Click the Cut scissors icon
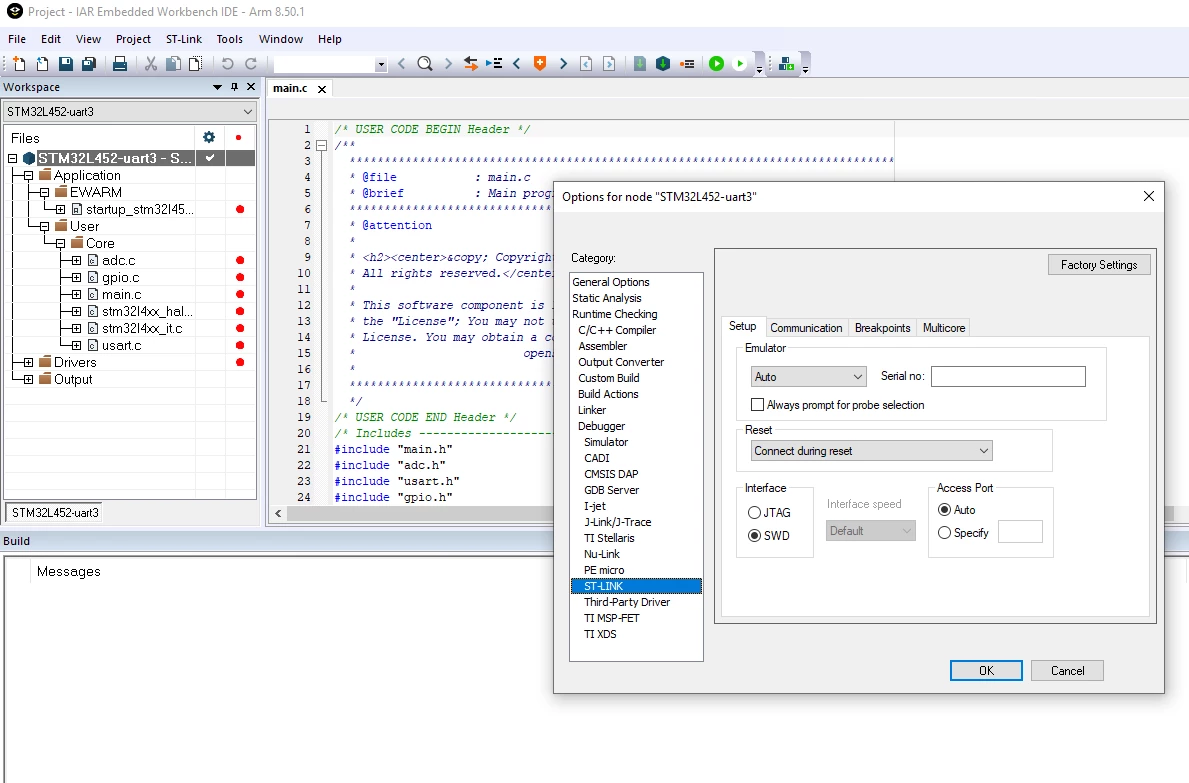The height and width of the screenshot is (783, 1189). [x=151, y=64]
